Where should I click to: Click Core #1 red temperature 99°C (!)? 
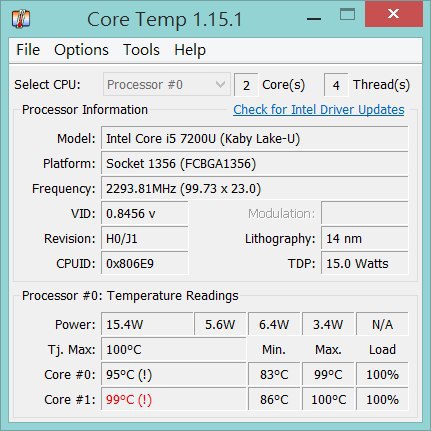click(173, 399)
